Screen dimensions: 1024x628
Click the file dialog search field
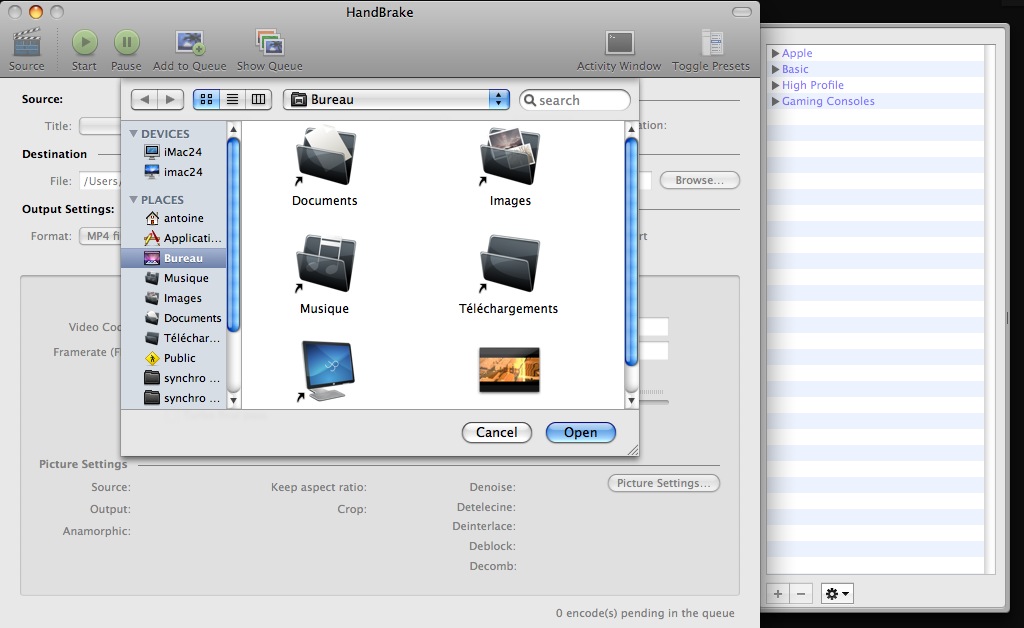575,100
